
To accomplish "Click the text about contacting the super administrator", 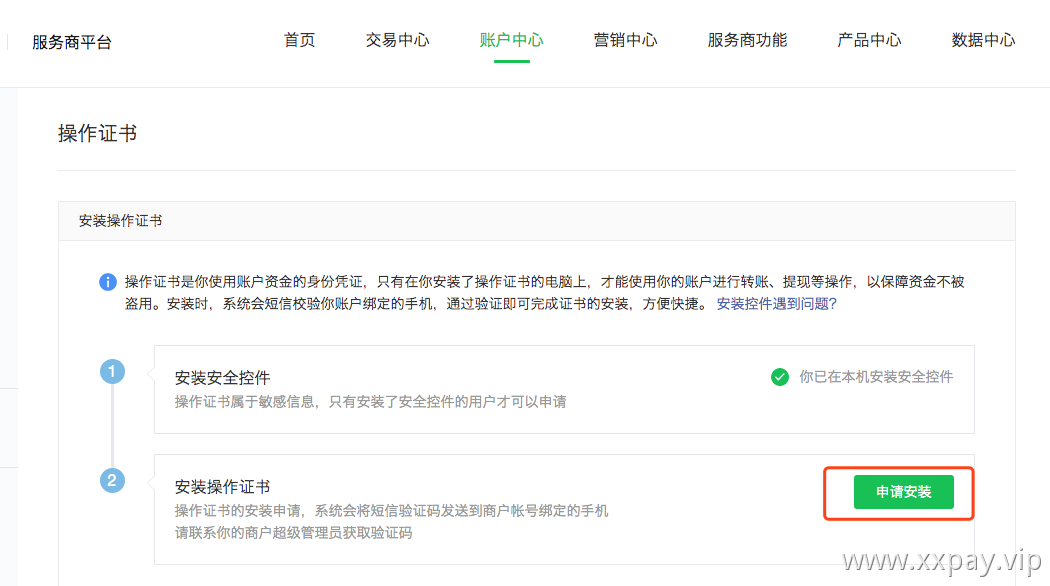I will tap(293, 533).
